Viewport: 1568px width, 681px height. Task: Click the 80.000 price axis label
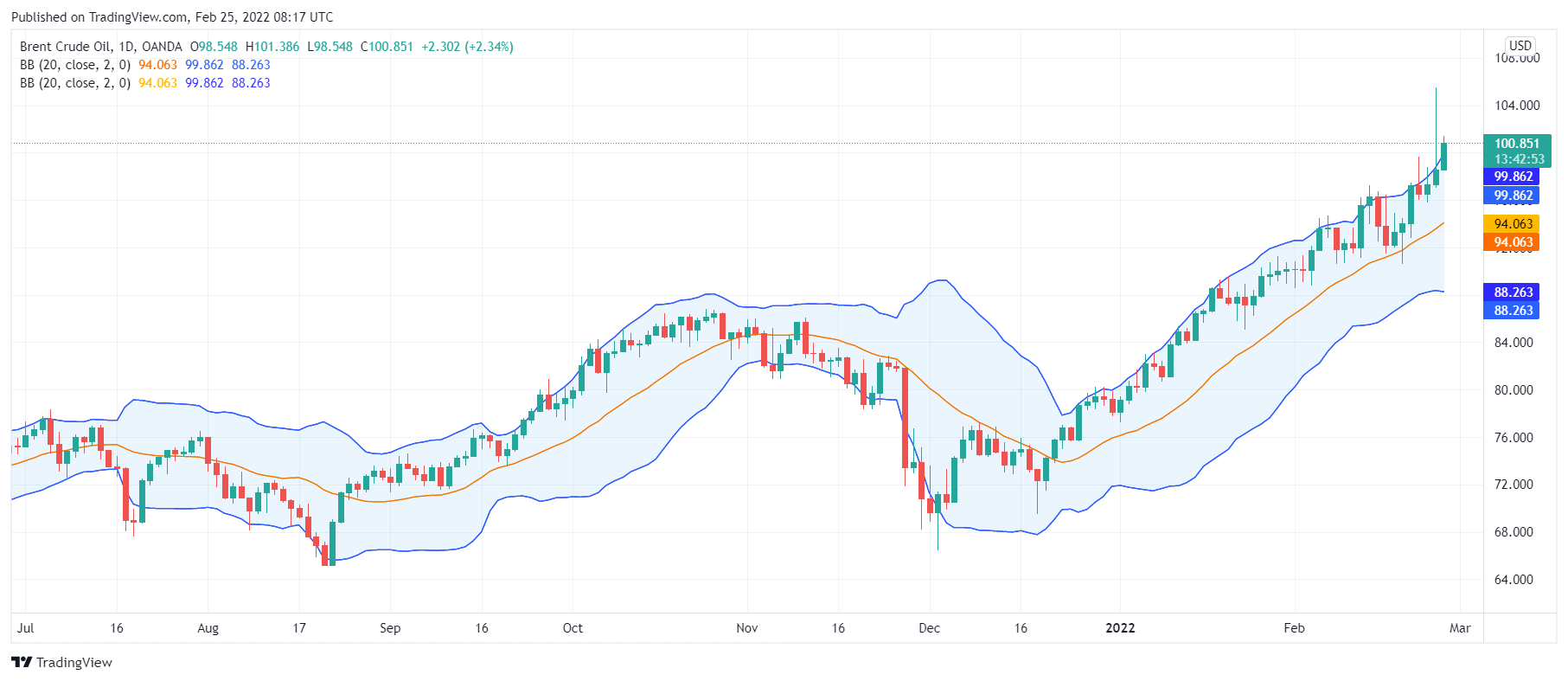[x=1514, y=390]
